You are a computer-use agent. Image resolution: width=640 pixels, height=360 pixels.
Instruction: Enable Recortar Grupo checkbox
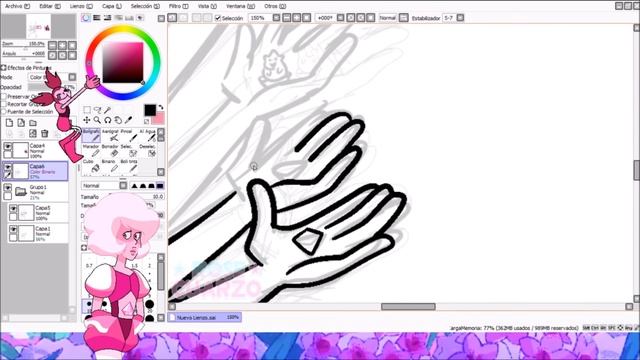[x=4, y=104]
